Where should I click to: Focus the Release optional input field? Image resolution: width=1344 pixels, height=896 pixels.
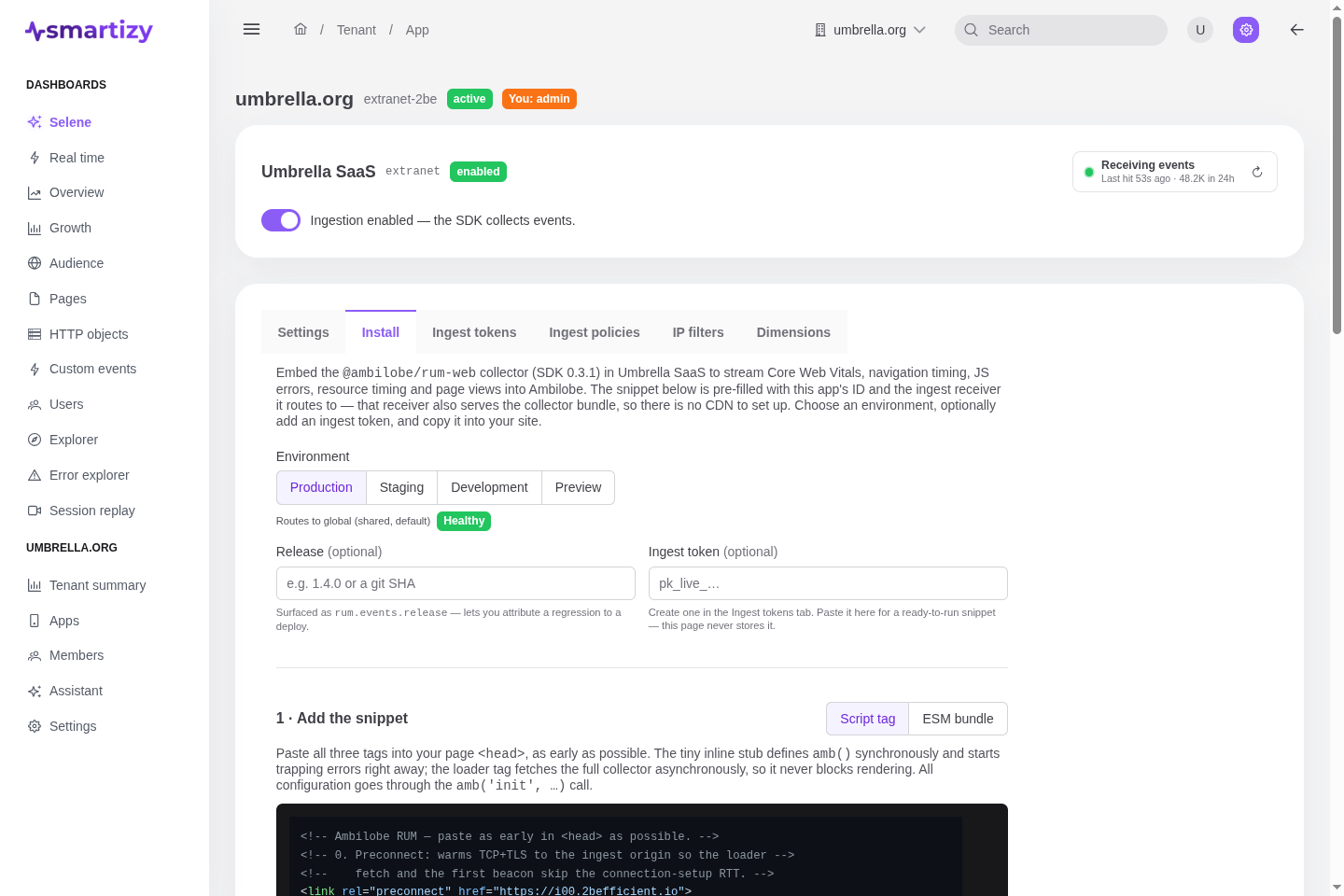click(x=455, y=583)
